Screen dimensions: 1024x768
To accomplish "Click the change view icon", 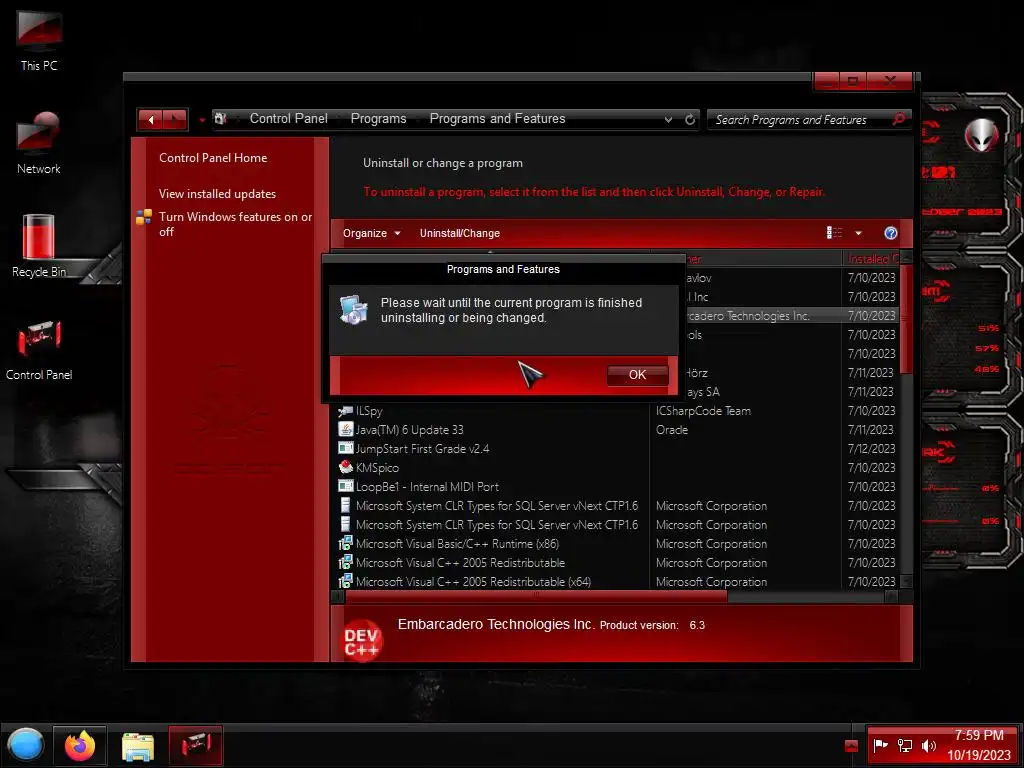I will [x=834, y=232].
